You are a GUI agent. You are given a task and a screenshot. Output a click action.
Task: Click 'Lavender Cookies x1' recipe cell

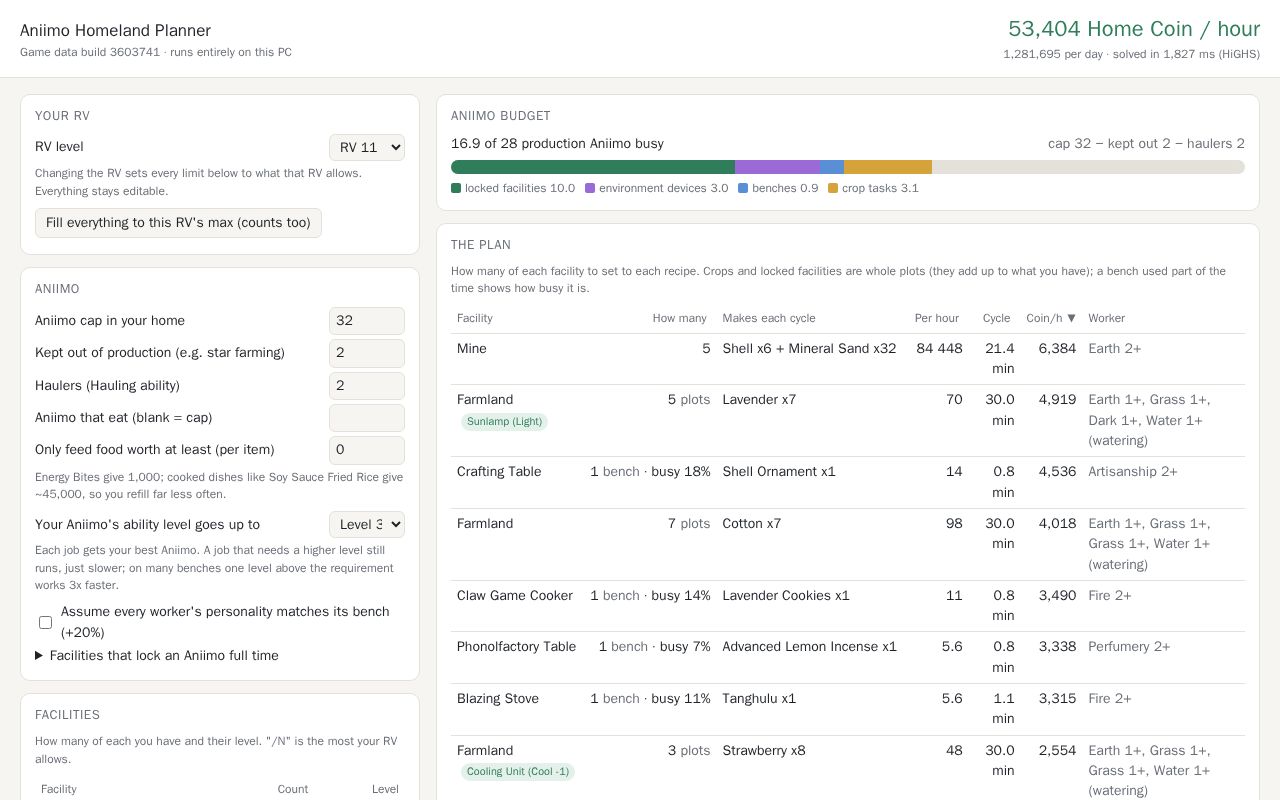(786, 596)
